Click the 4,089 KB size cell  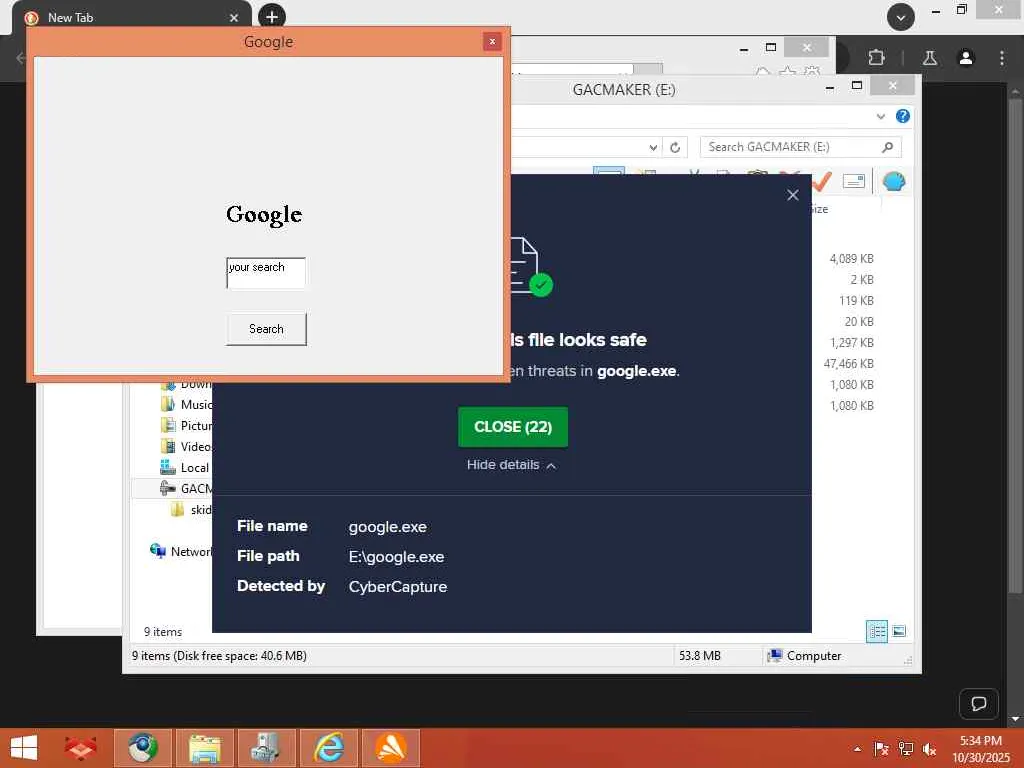point(851,259)
